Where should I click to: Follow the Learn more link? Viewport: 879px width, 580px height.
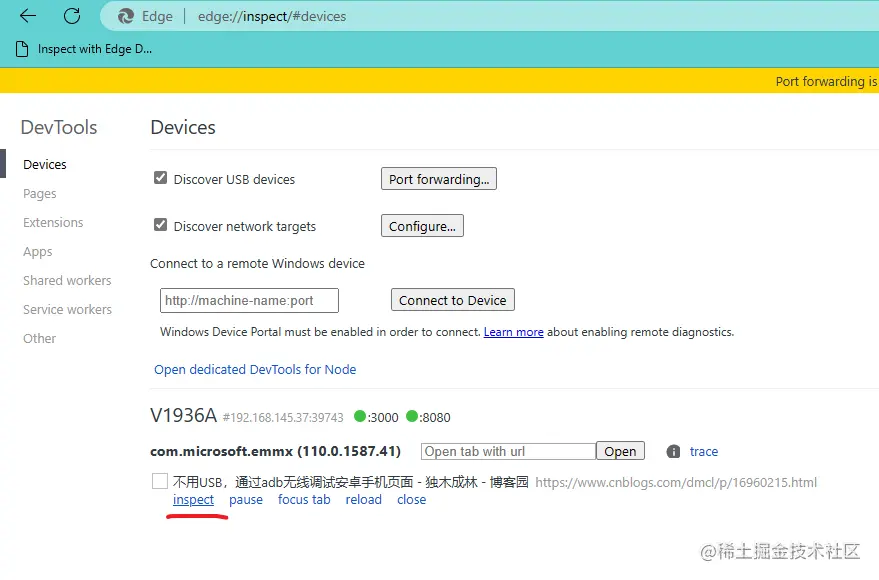point(513,332)
